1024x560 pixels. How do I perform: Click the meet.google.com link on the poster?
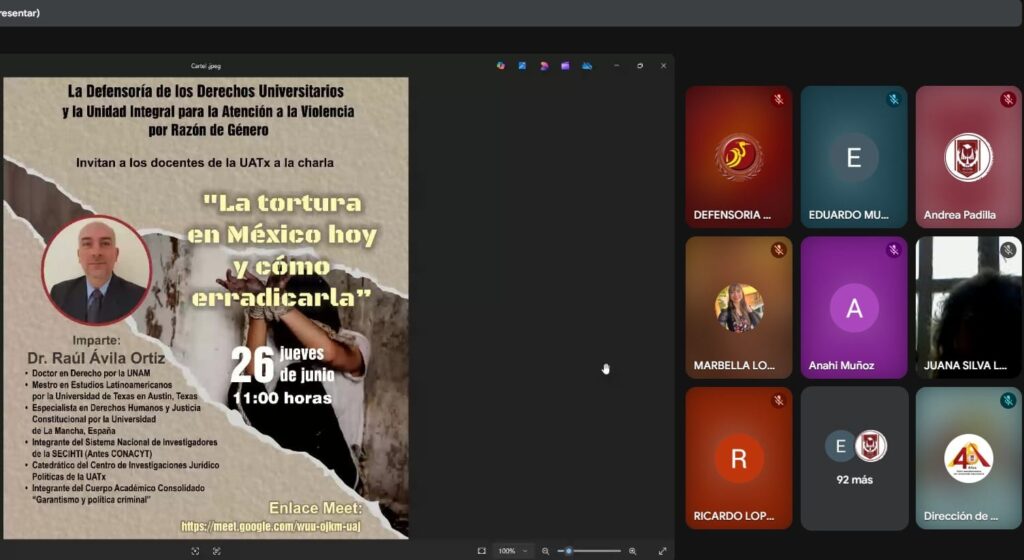coord(270,526)
